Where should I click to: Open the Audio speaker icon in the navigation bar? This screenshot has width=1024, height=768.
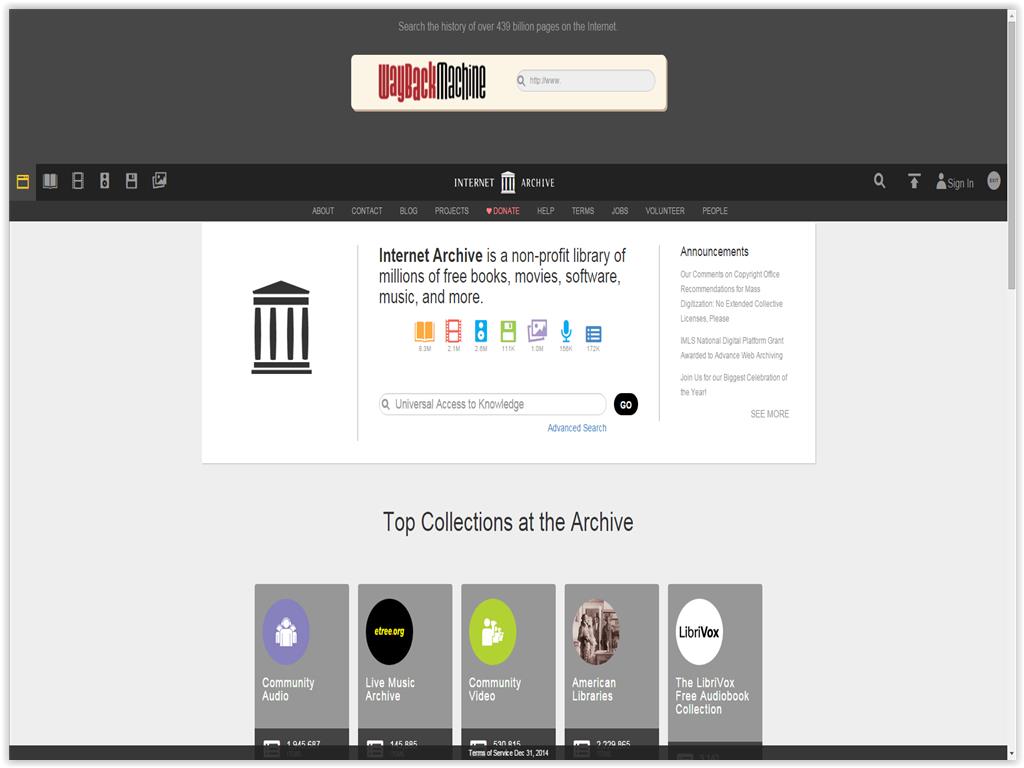(104, 181)
